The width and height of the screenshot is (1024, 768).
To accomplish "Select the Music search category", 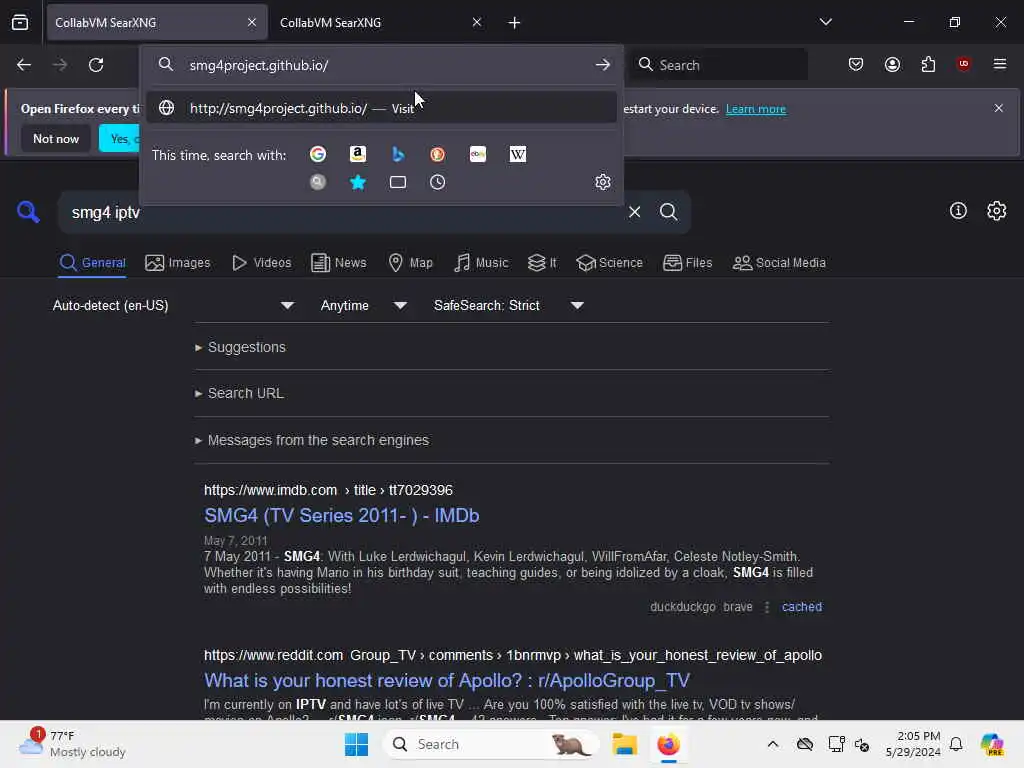I will [481, 263].
